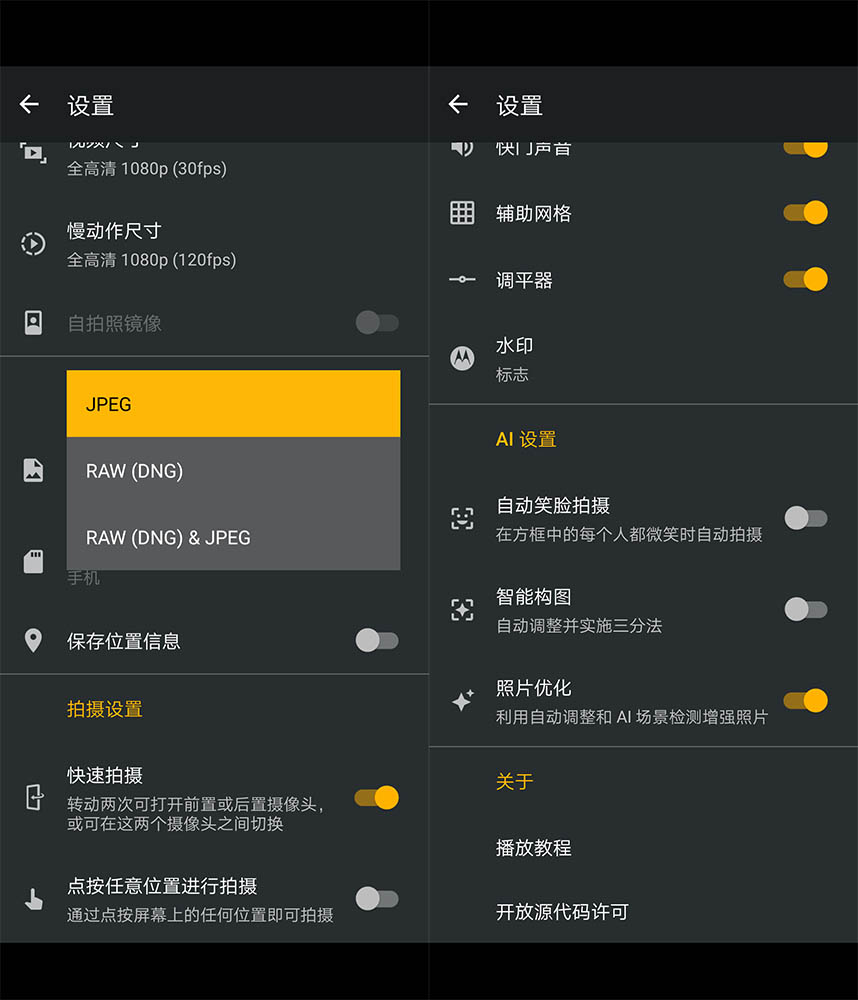Pick RAW (DNG) & JPEG option
Viewport: 858px width, 1000px height.
click(x=233, y=537)
